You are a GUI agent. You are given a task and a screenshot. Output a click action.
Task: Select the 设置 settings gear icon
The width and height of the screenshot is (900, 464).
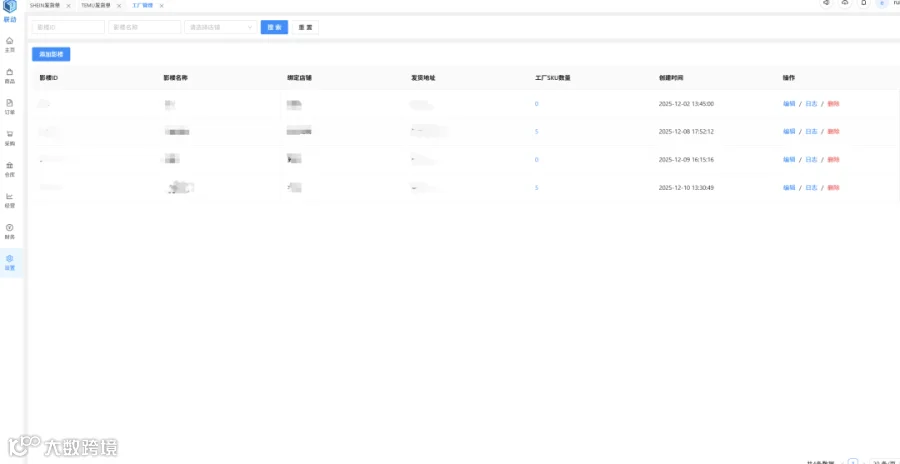(10, 262)
